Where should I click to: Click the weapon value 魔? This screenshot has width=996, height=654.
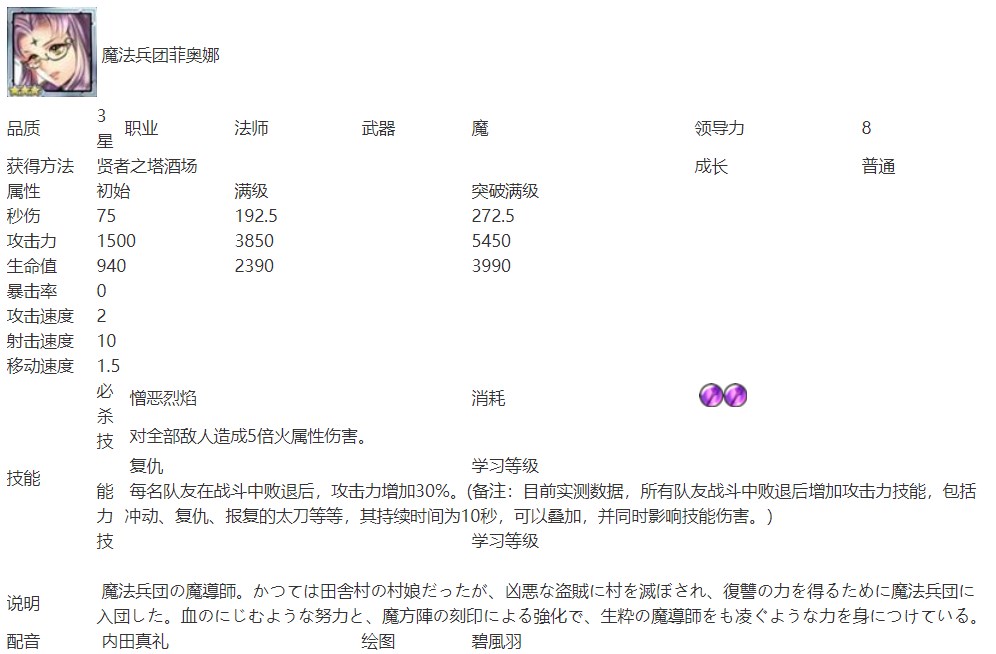point(480,128)
